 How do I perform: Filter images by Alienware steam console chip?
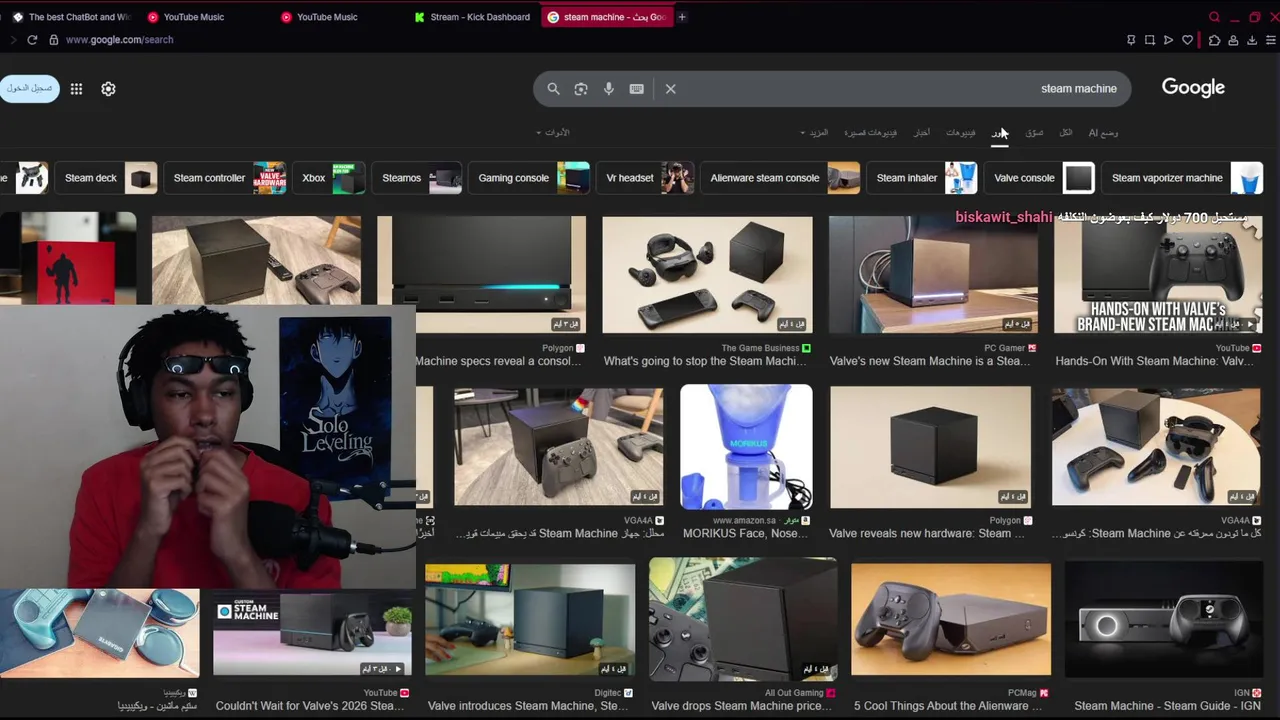(x=782, y=178)
